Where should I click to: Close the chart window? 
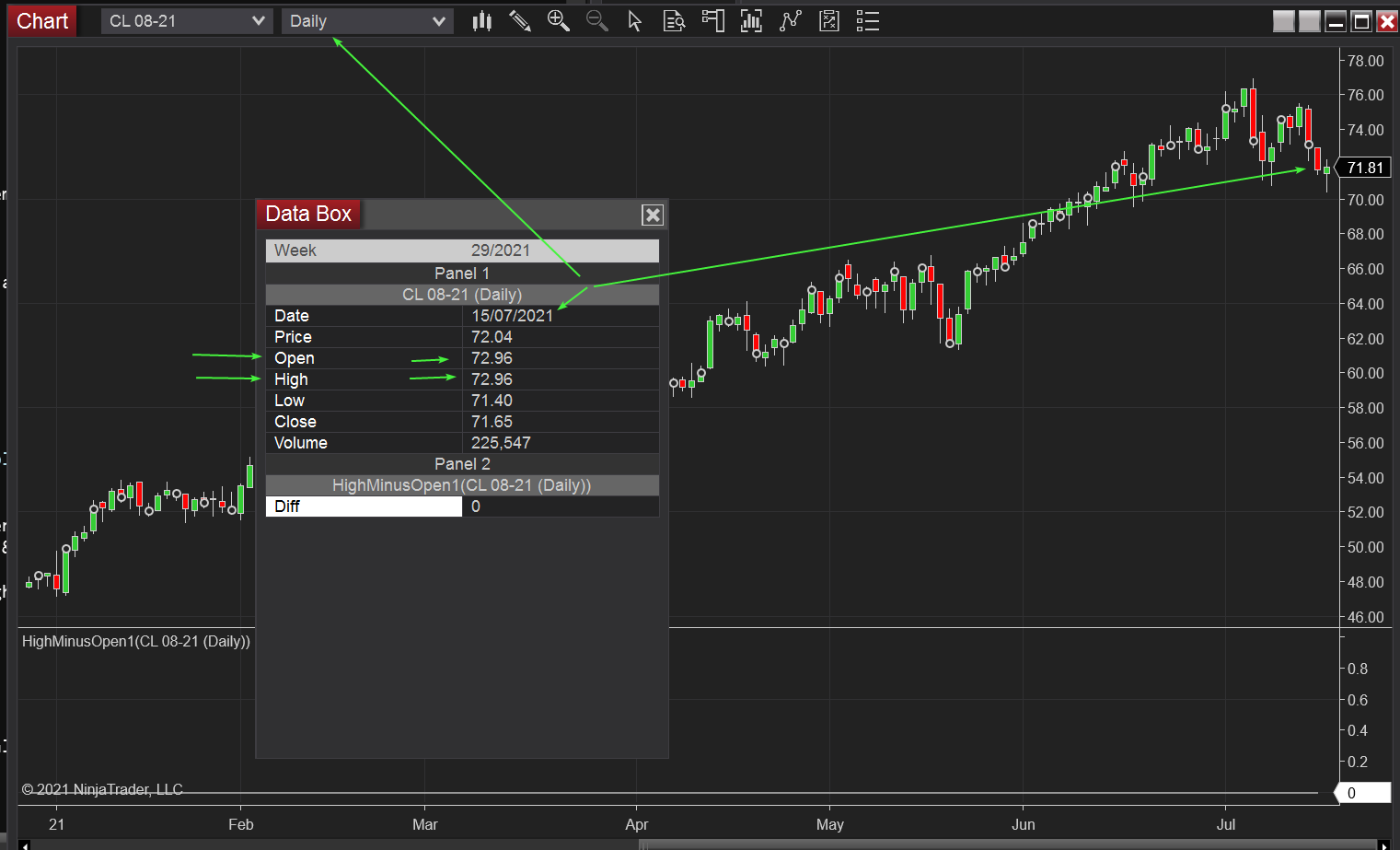(1386, 21)
